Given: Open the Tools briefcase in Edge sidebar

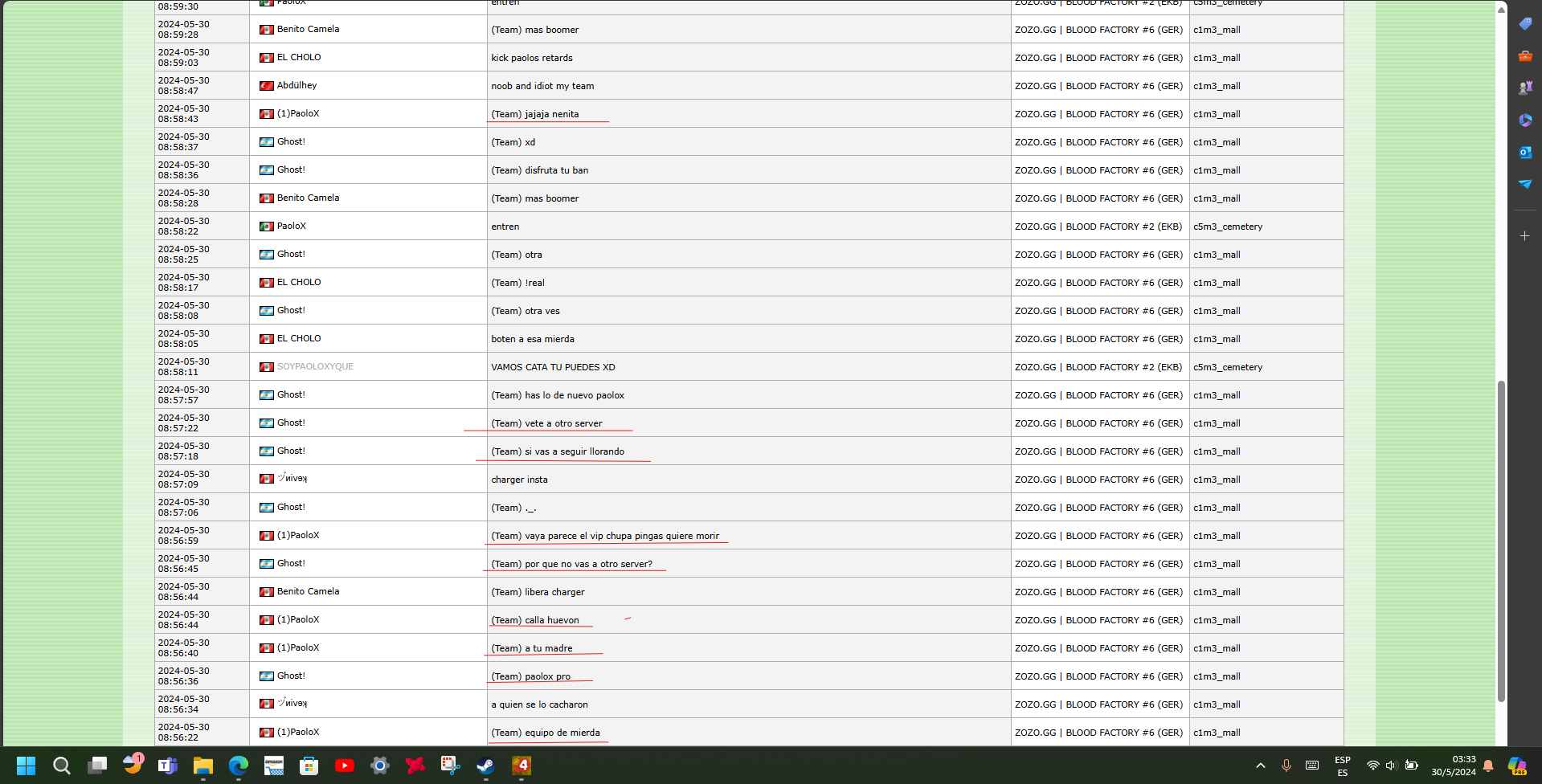Looking at the screenshot, I should pyautogui.click(x=1524, y=56).
